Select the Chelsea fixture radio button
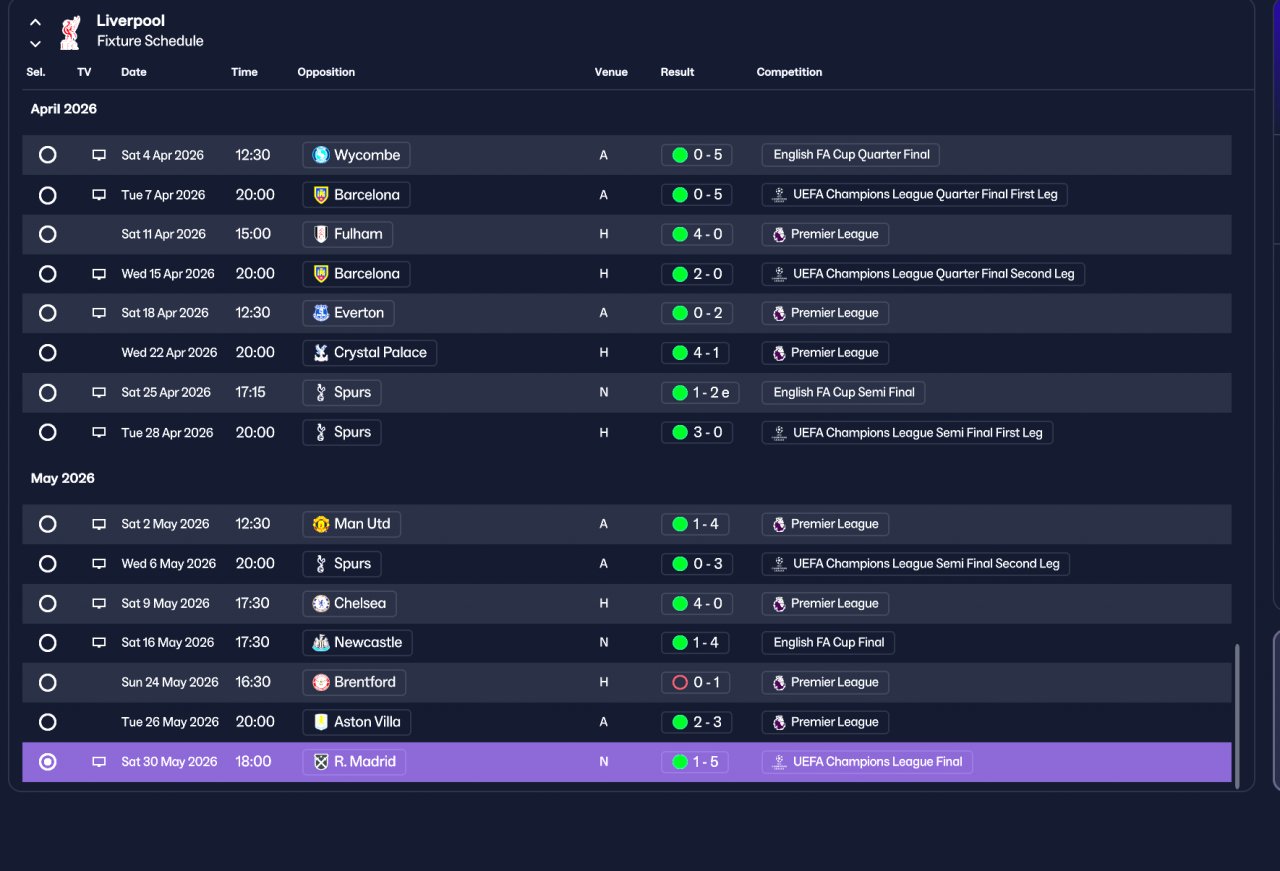This screenshot has height=871, width=1280. [x=47, y=604]
